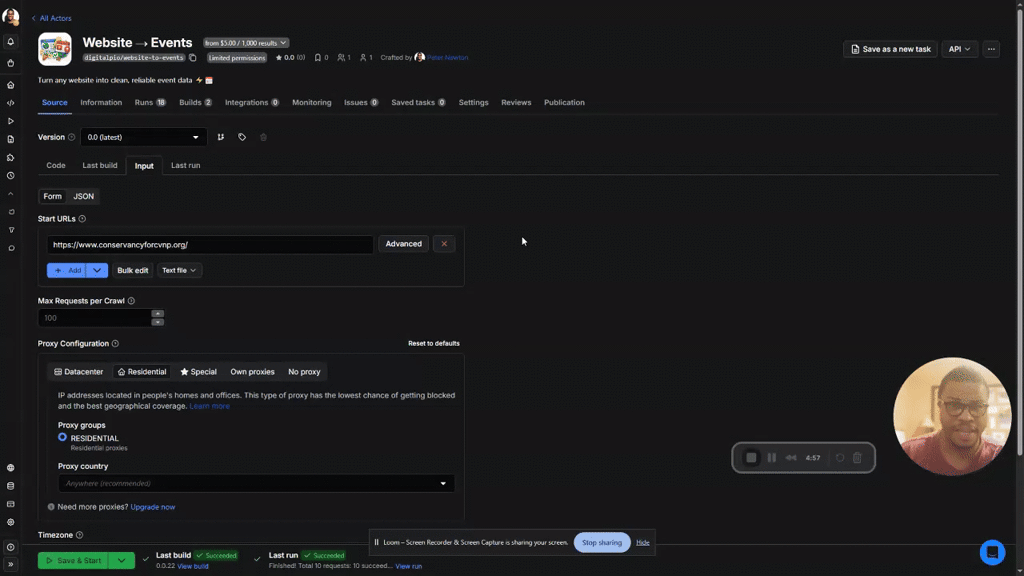This screenshot has width=1024, height=576.
Task: Switch to the Builds tab
Action: click(x=195, y=103)
